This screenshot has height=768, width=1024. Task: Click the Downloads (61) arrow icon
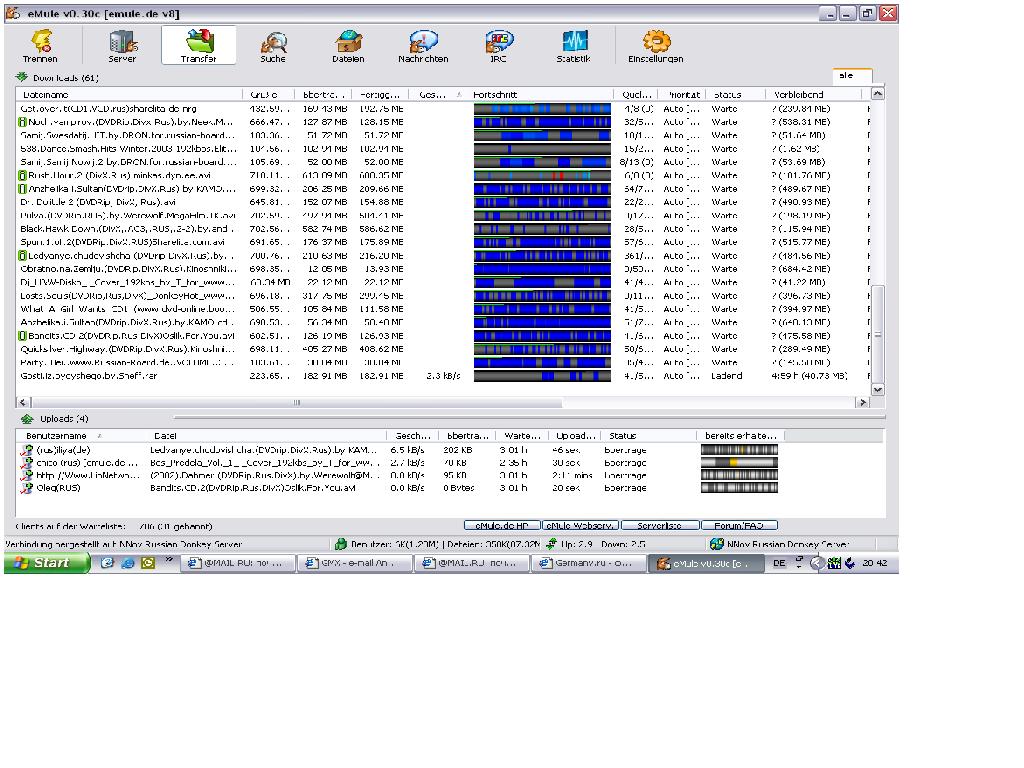pyautogui.click(x=22, y=77)
